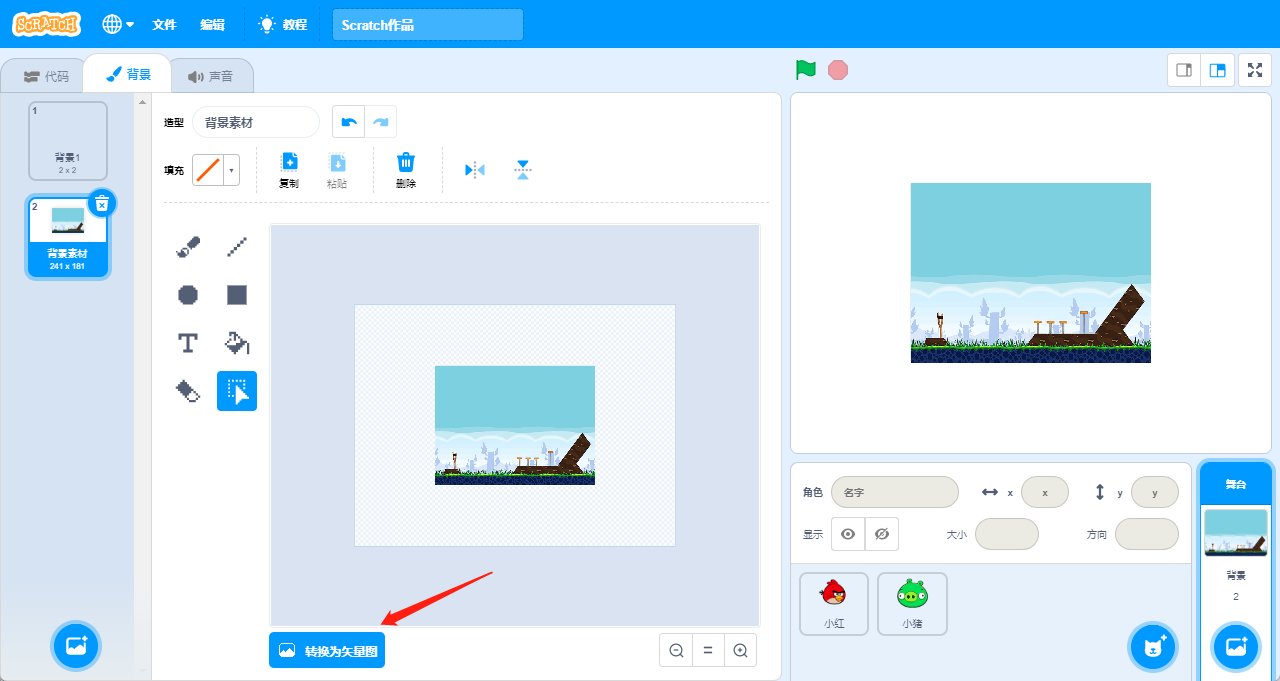
Task: Click the fill color swatch
Action: pyautogui.click(x=208, y=170)
